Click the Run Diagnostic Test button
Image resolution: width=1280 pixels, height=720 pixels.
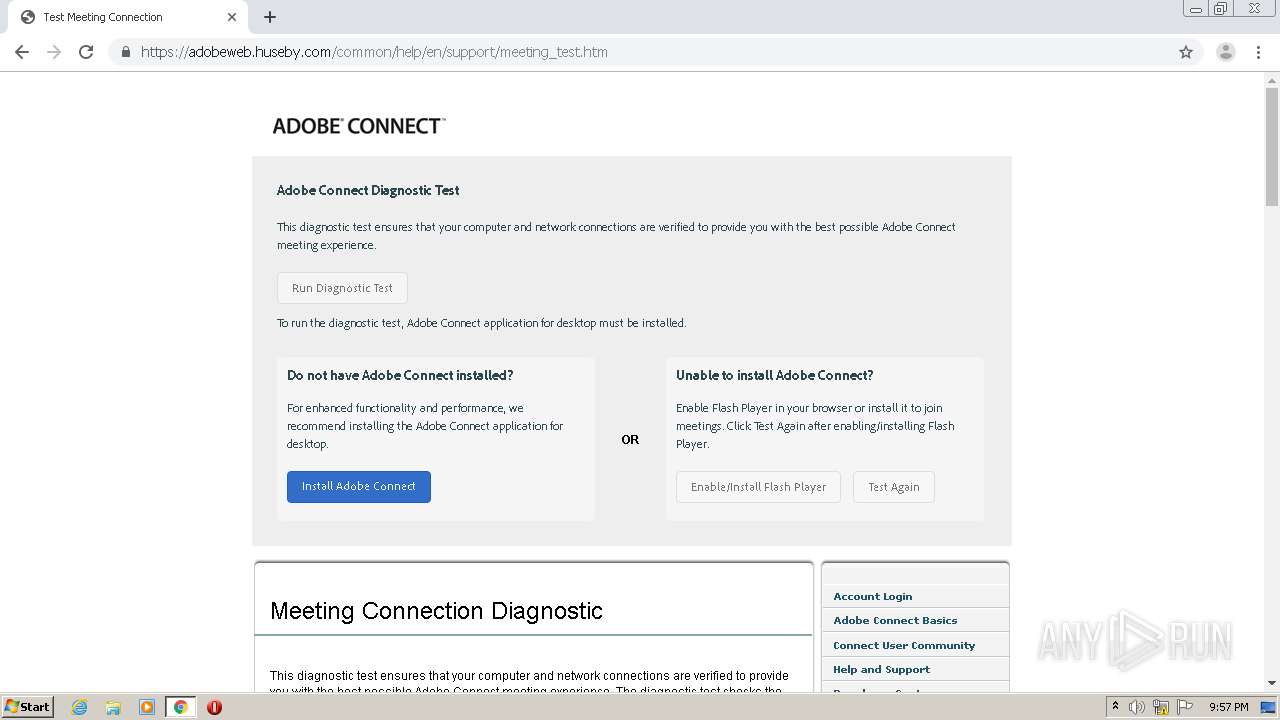(342, 288)
